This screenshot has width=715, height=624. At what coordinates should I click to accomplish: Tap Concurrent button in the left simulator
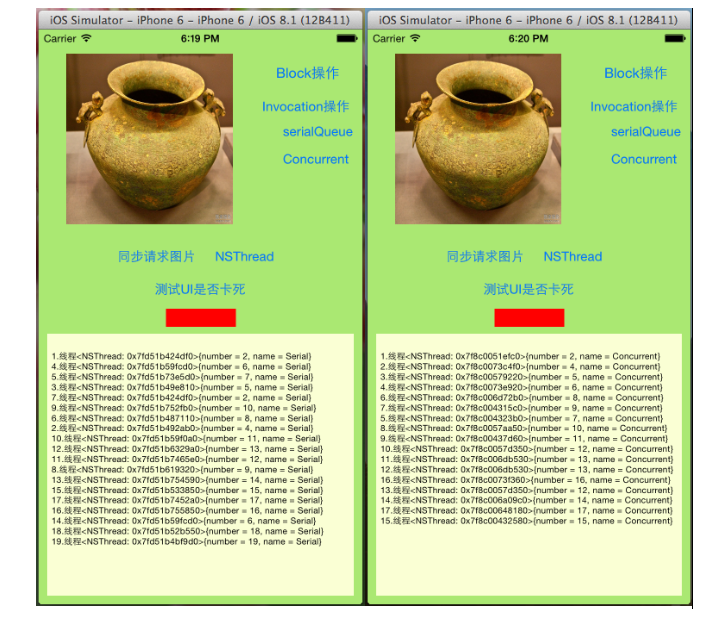(316, 159)
